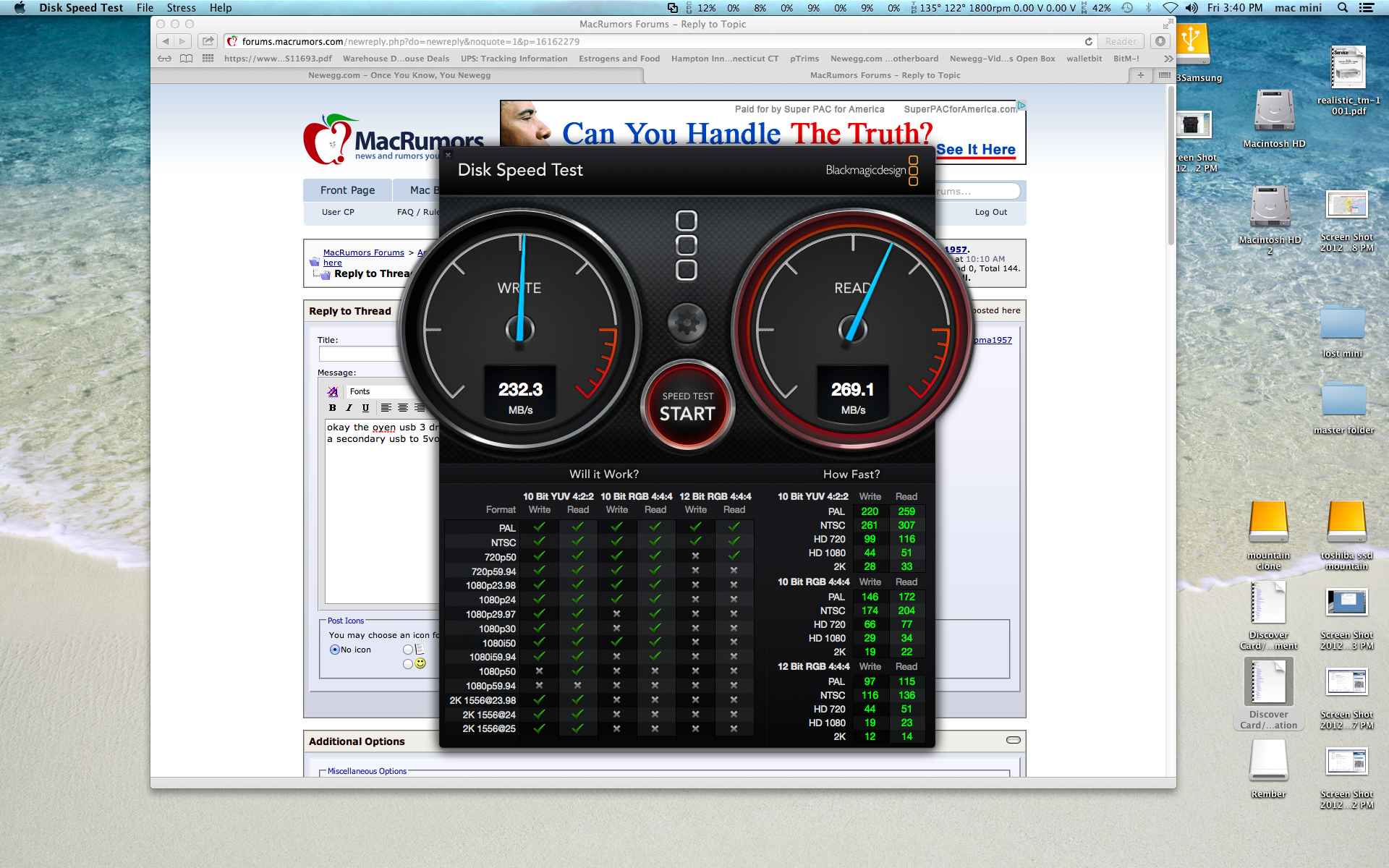Open the Reading List glasses icon
Viewport: 1389px width, 868px height.
coord(165,59)
